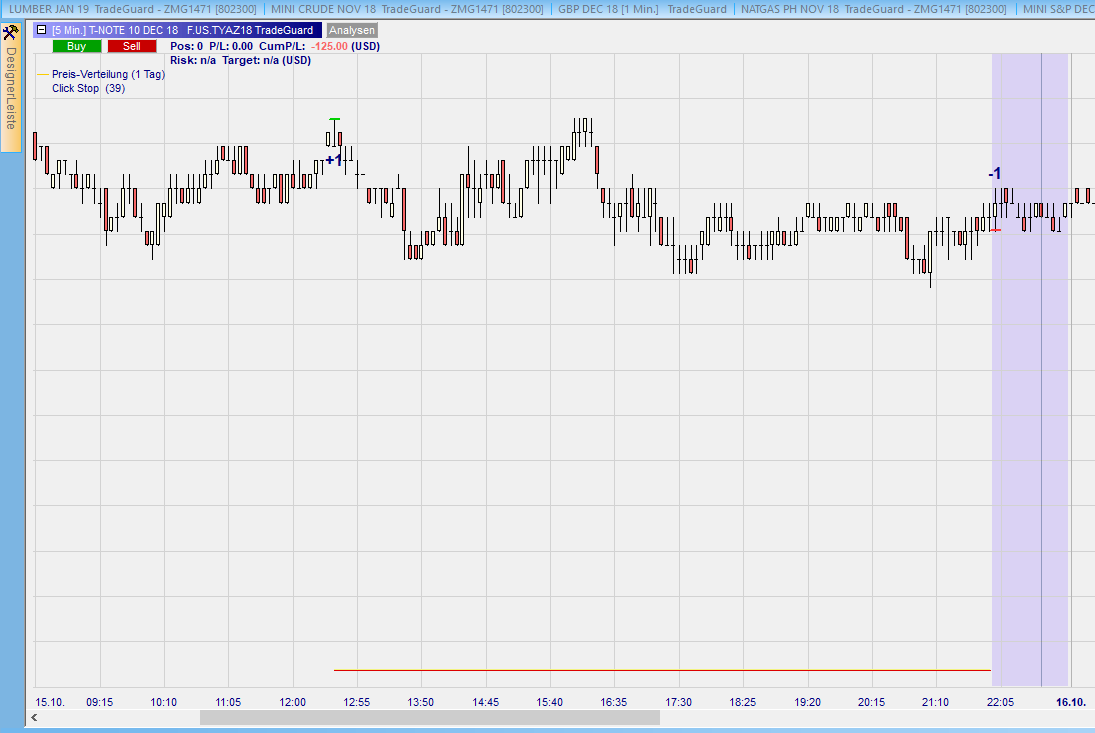Collapse the T-NOTE chart header box
Screen dimensions: 1095x733
(x=41, y=30)
